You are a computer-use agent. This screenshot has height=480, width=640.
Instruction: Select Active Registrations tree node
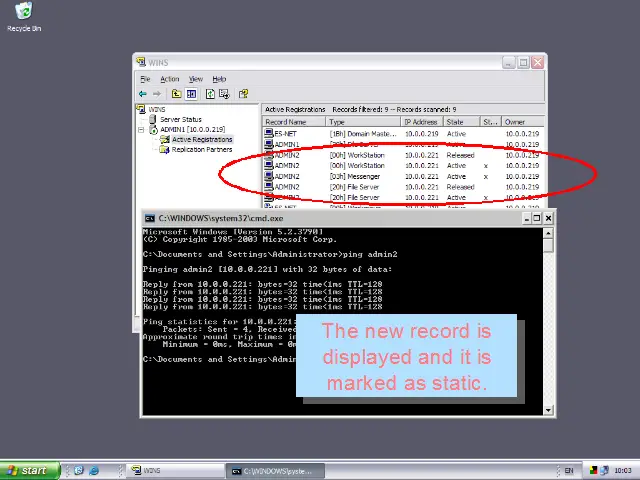(x=201, y=140)
